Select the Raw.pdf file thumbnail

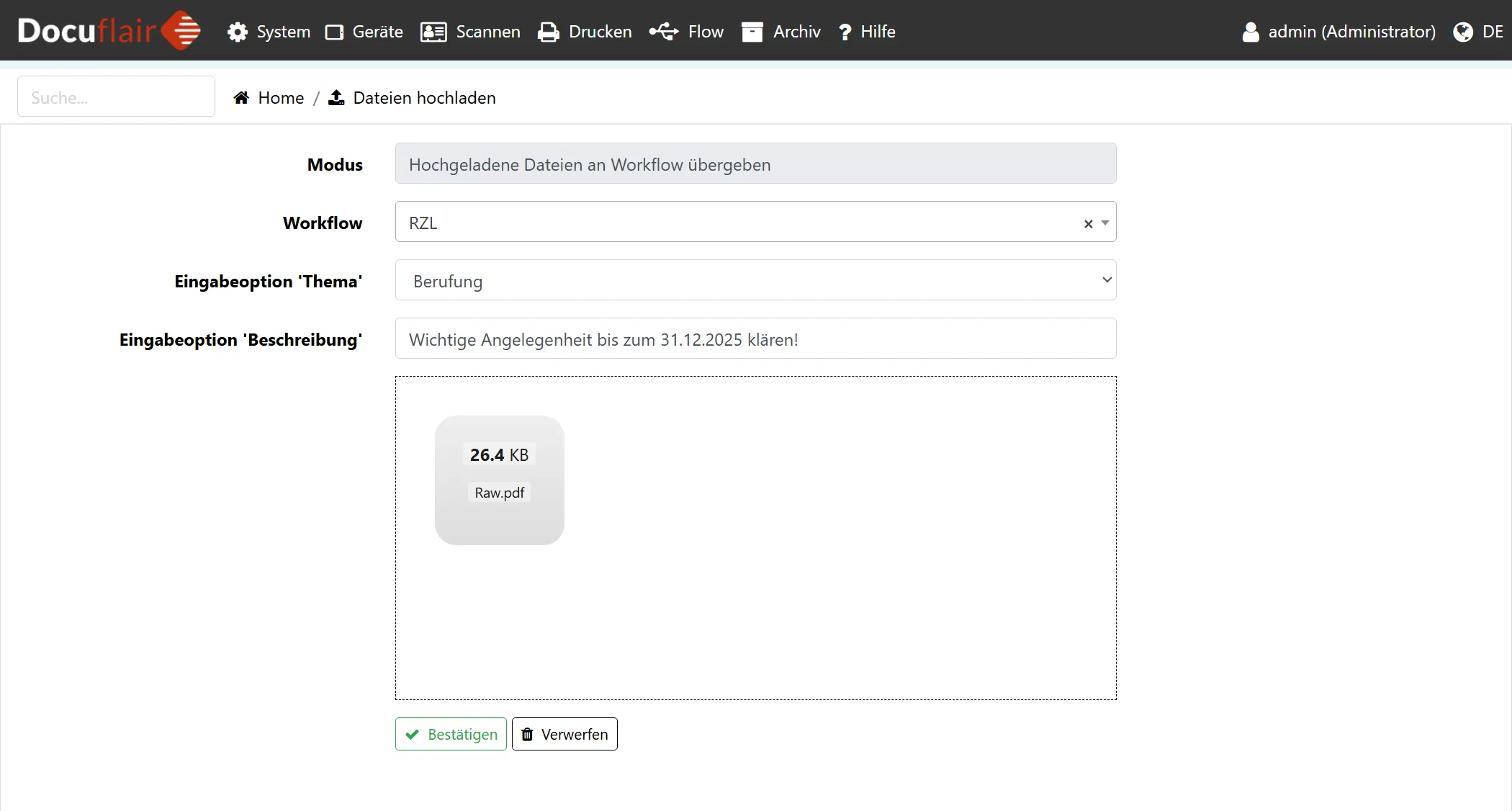500,480
